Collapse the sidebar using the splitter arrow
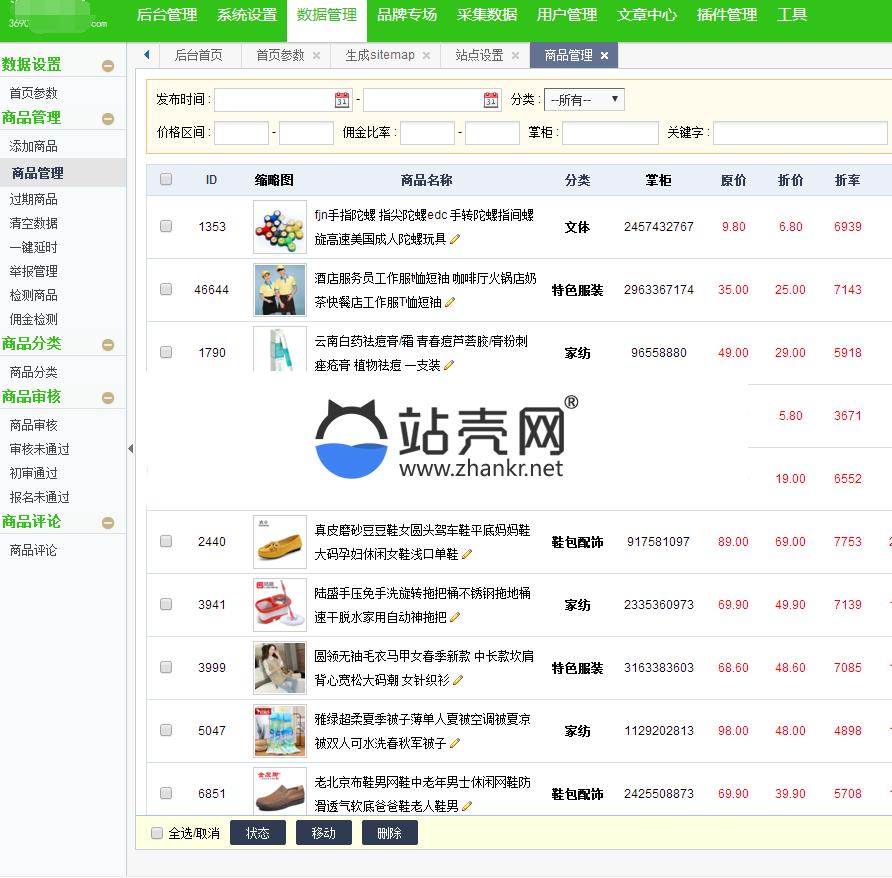The image size is (892, 878). (130, 449)
